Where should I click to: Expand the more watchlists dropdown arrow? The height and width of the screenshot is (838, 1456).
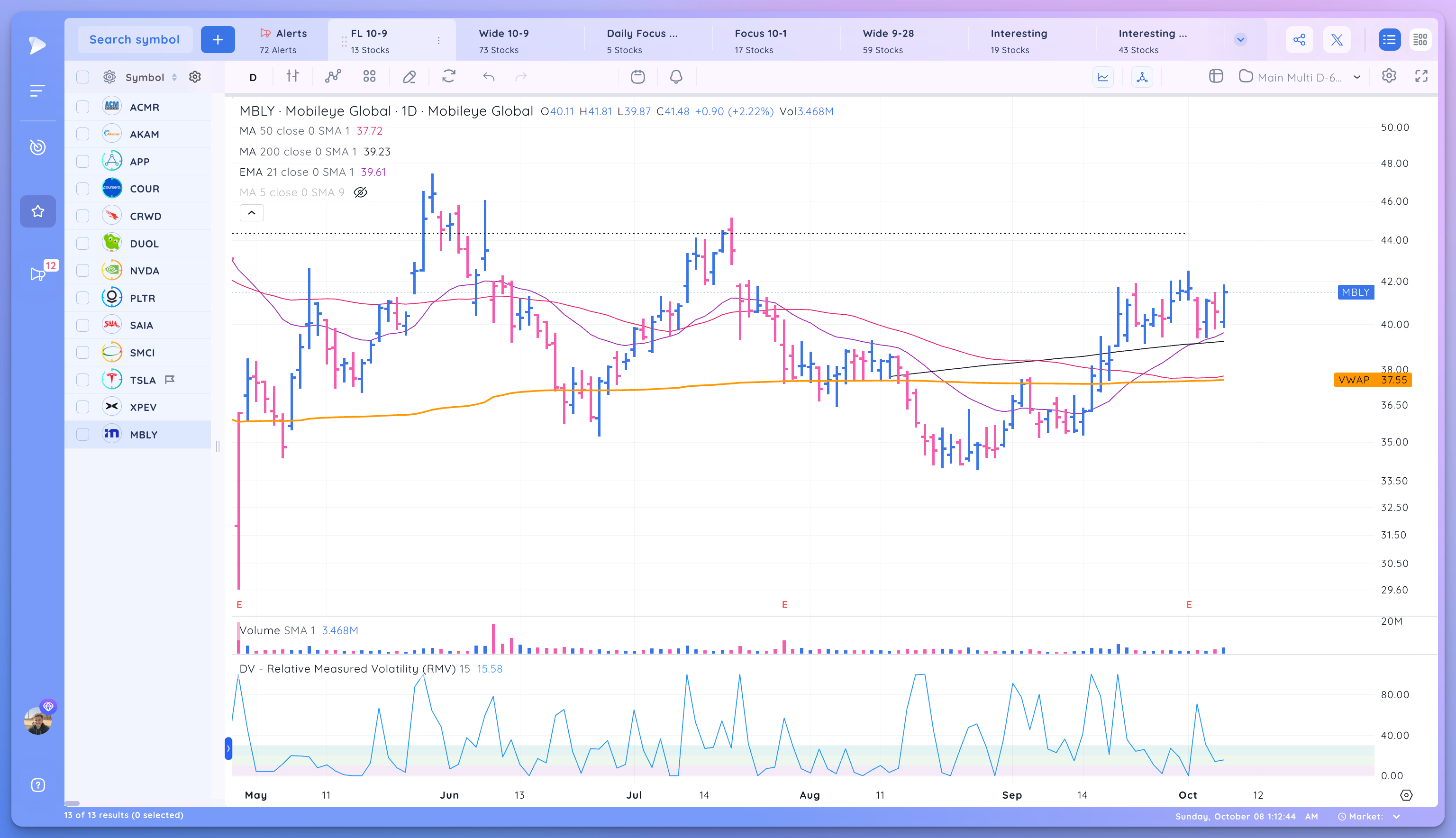click(1241, 39)
